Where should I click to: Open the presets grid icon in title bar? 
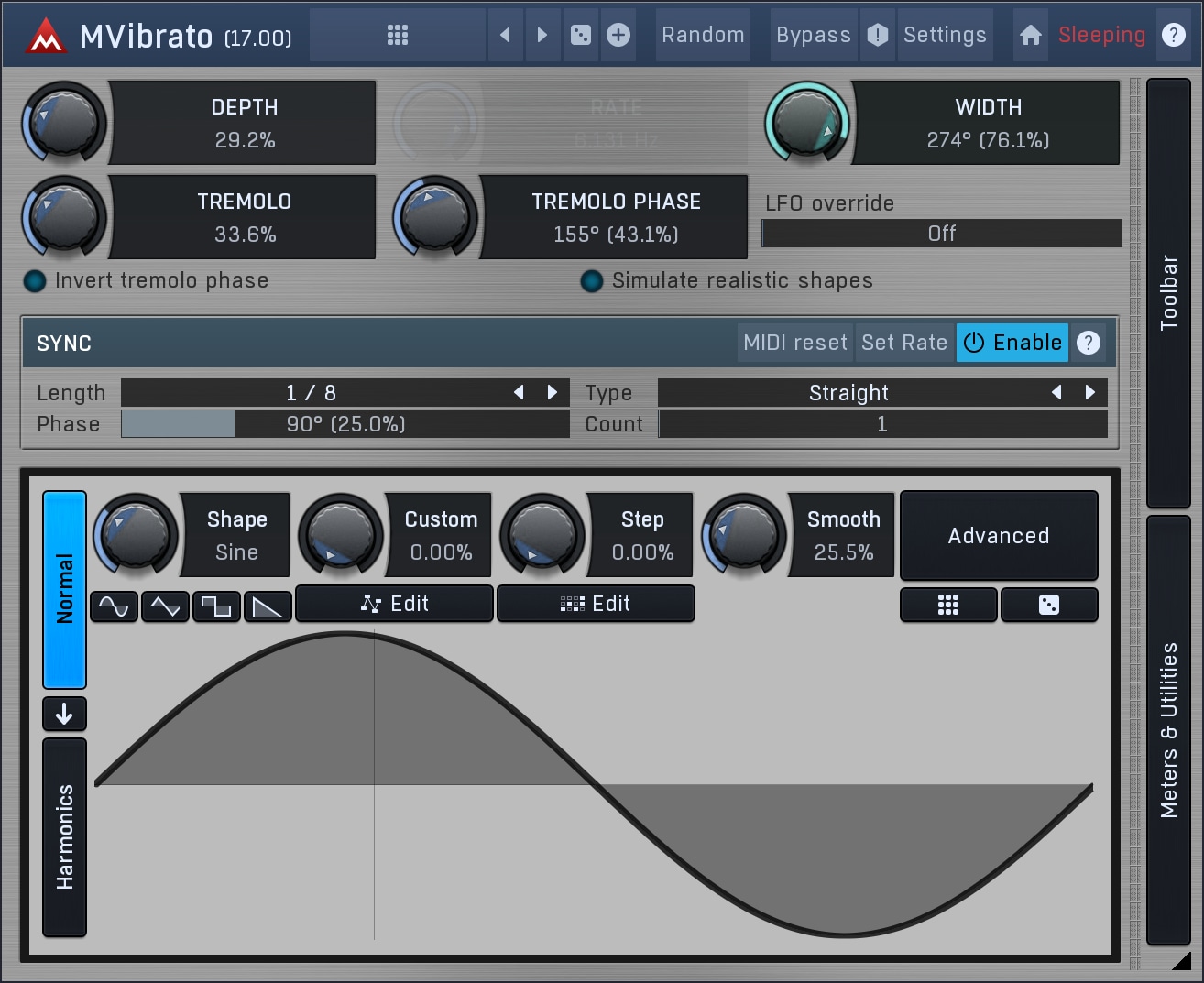point(397,35)
